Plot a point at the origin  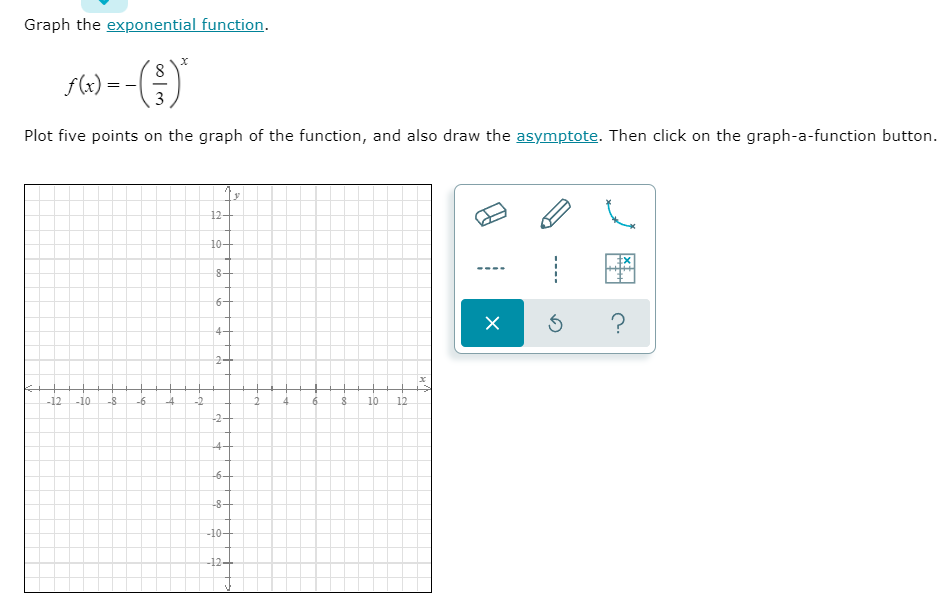pyautogui.click(x=229, y=390)
